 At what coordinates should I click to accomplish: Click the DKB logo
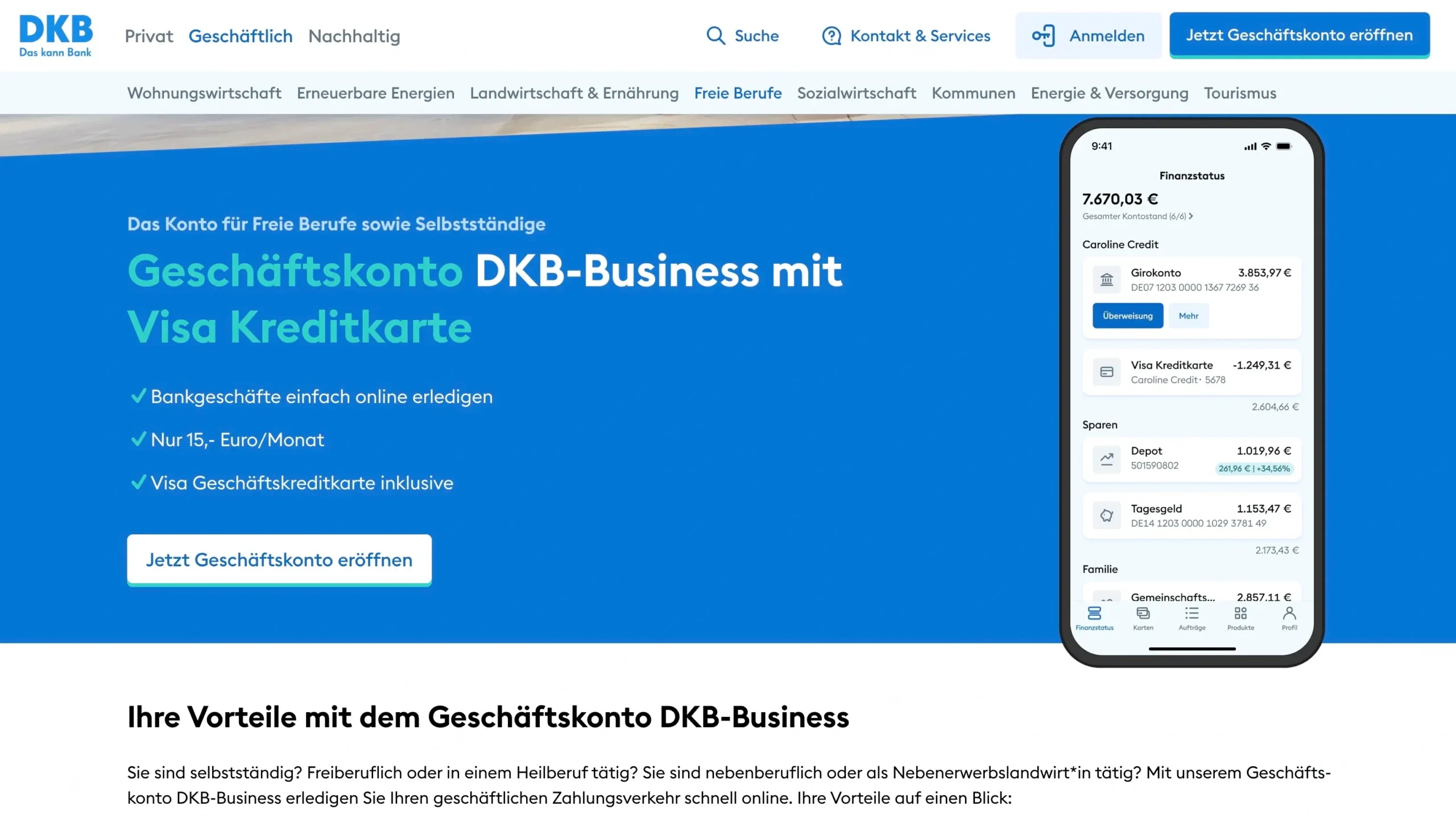tap(56, 36)
